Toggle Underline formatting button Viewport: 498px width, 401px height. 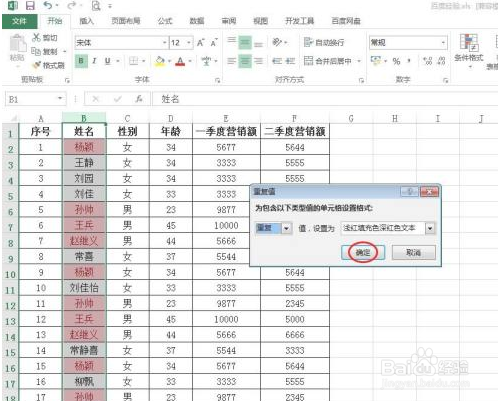107,61
